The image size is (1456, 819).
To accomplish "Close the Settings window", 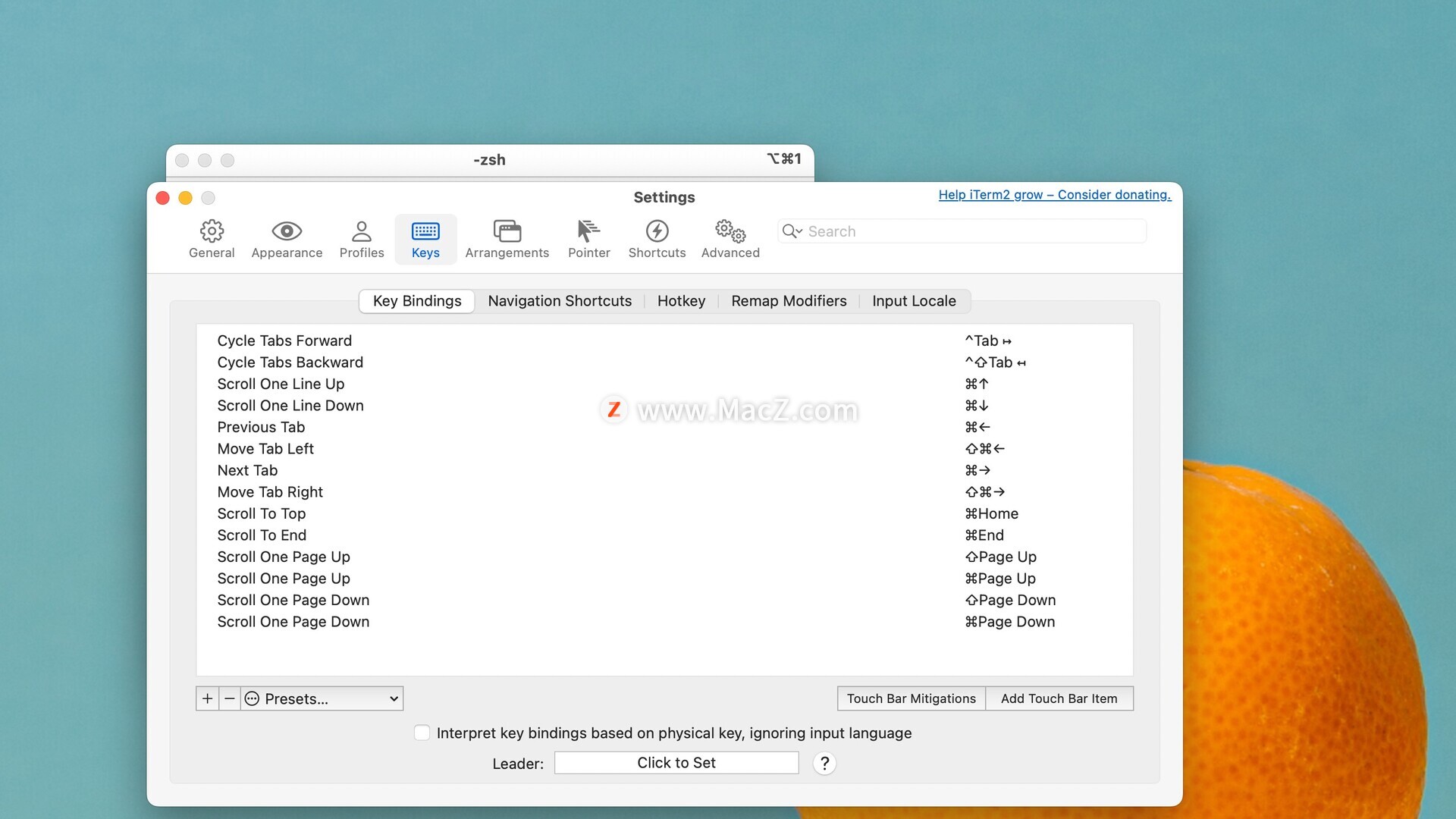I will point(162,198).
